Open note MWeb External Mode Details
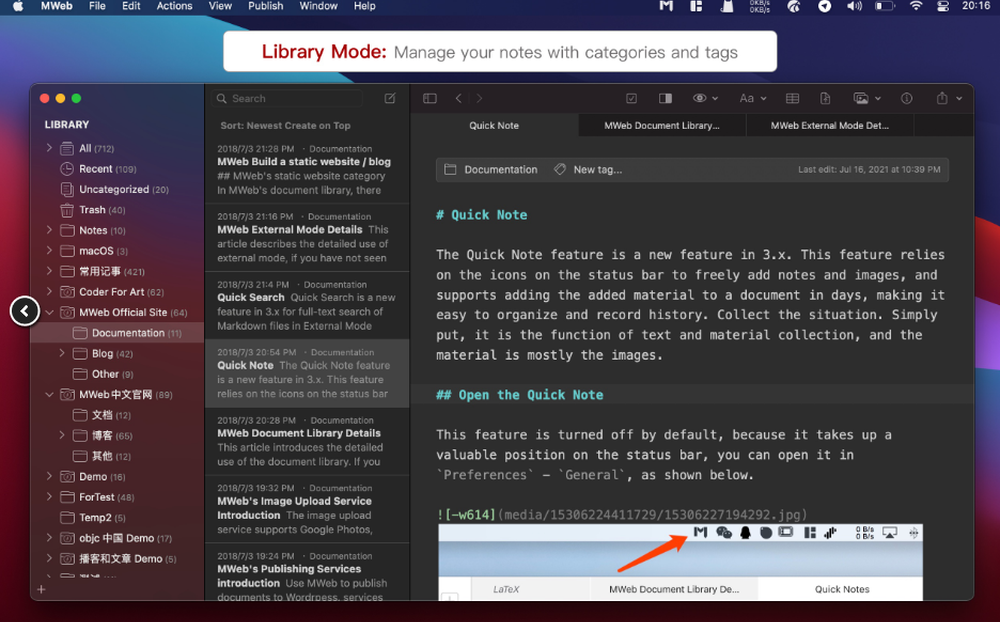This screenshot has height=622, width=1000. [307, 237]
